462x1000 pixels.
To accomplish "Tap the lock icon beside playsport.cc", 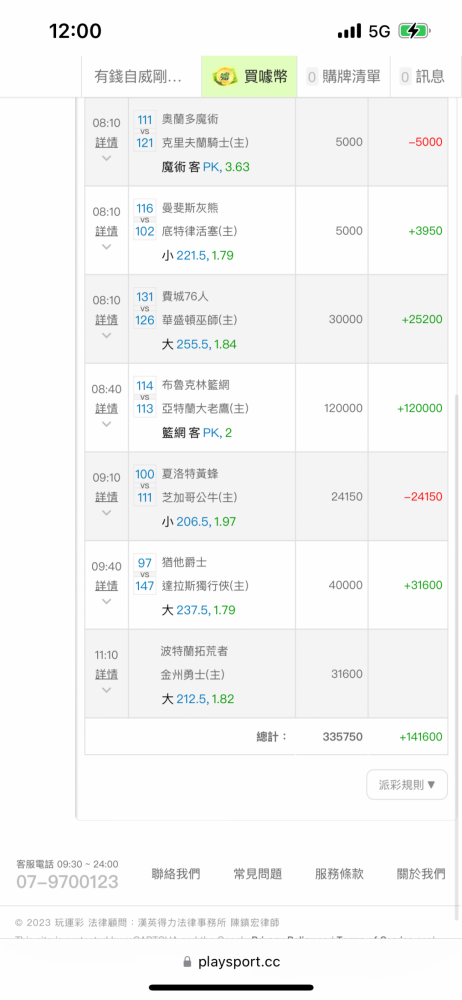I will (x=188, y=962).
